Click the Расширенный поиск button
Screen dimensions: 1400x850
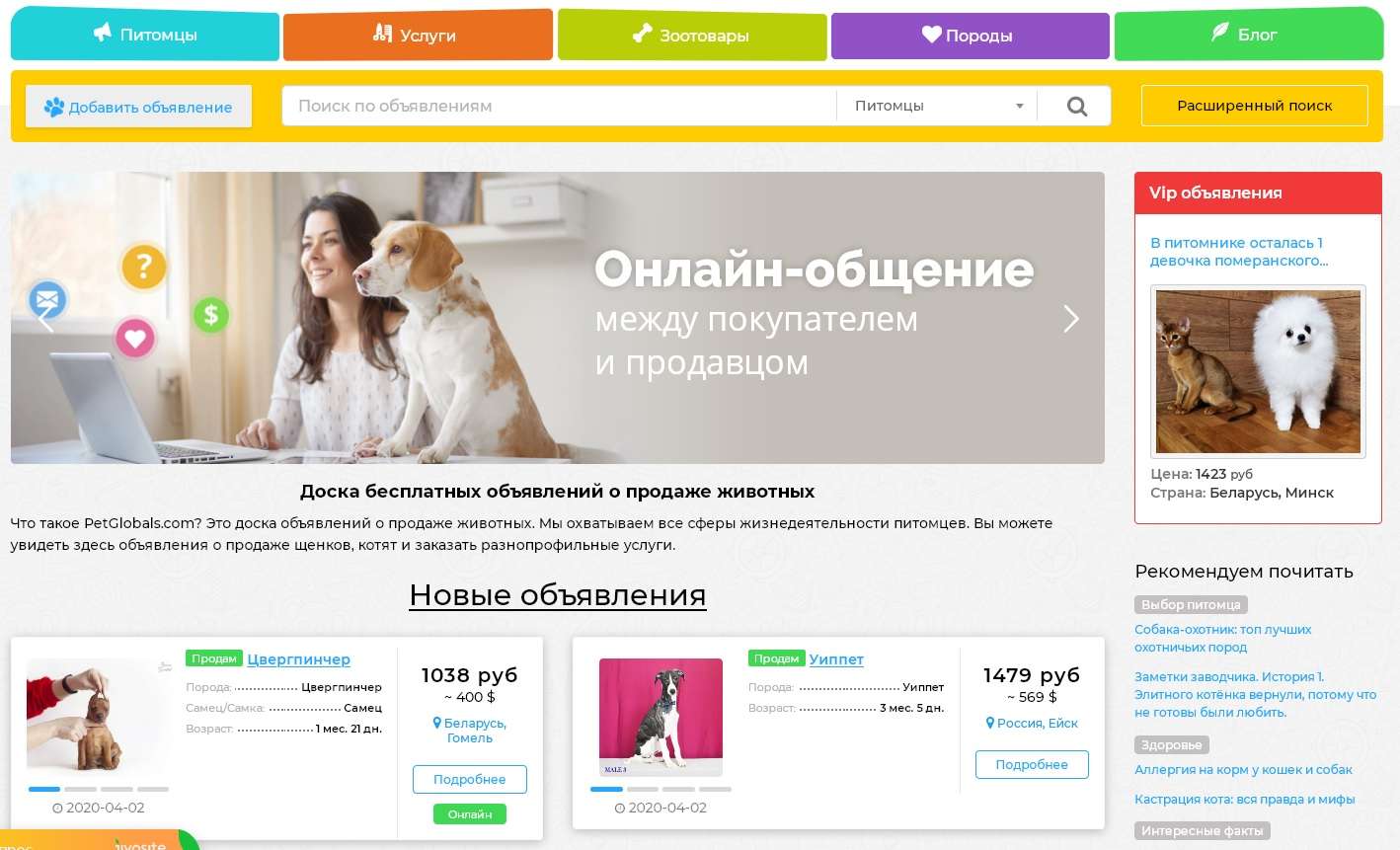pos(1254,106)
